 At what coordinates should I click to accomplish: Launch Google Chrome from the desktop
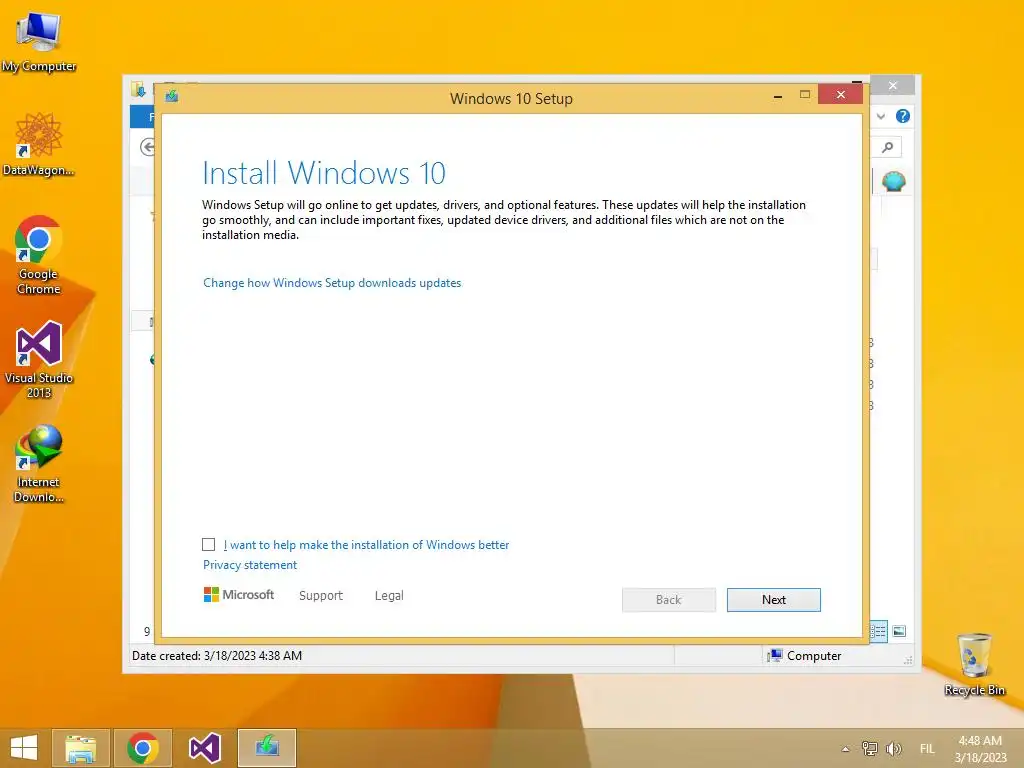[39, 255]
